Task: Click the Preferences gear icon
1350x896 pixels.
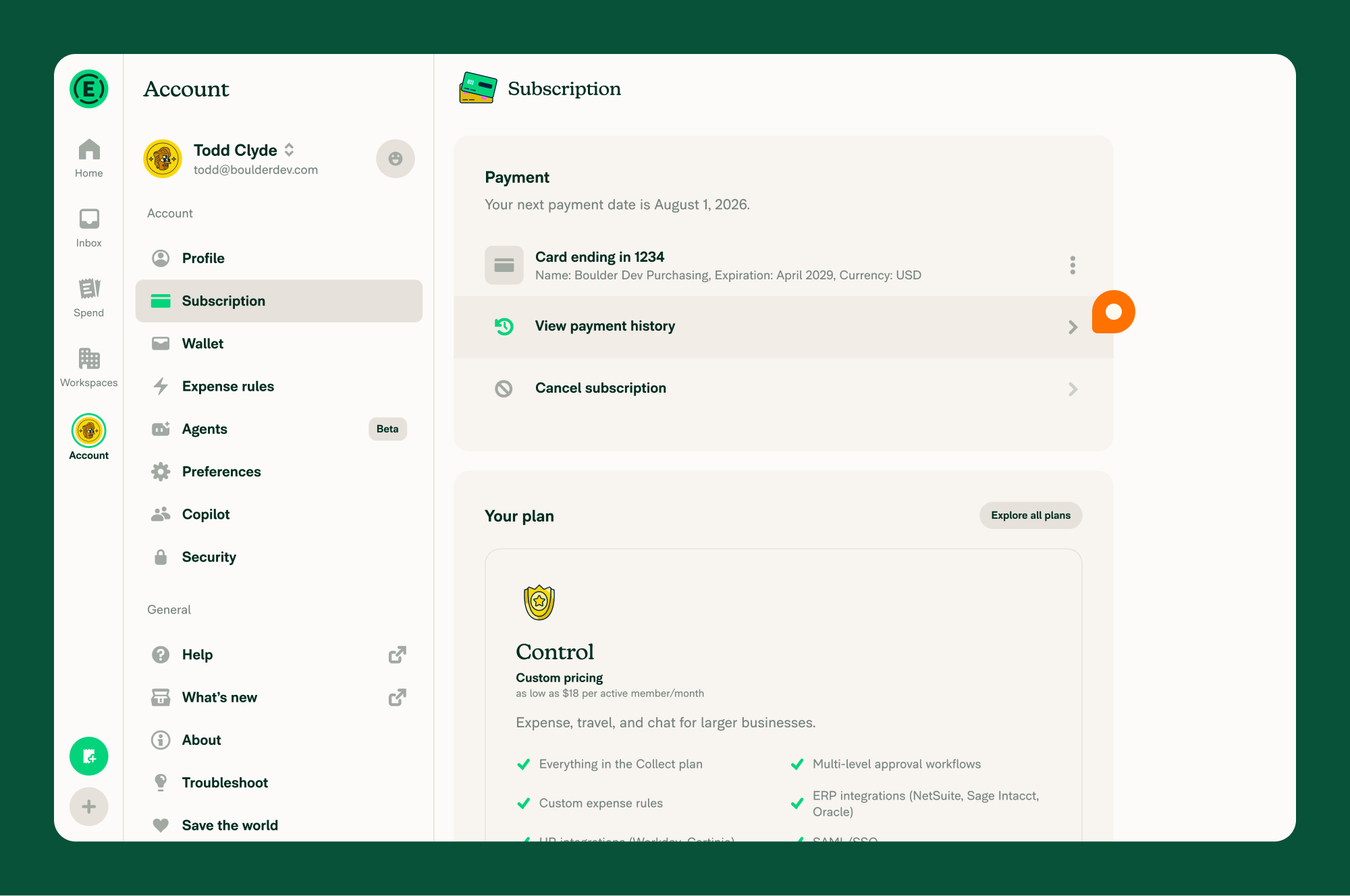Action: tap(161, 472)
